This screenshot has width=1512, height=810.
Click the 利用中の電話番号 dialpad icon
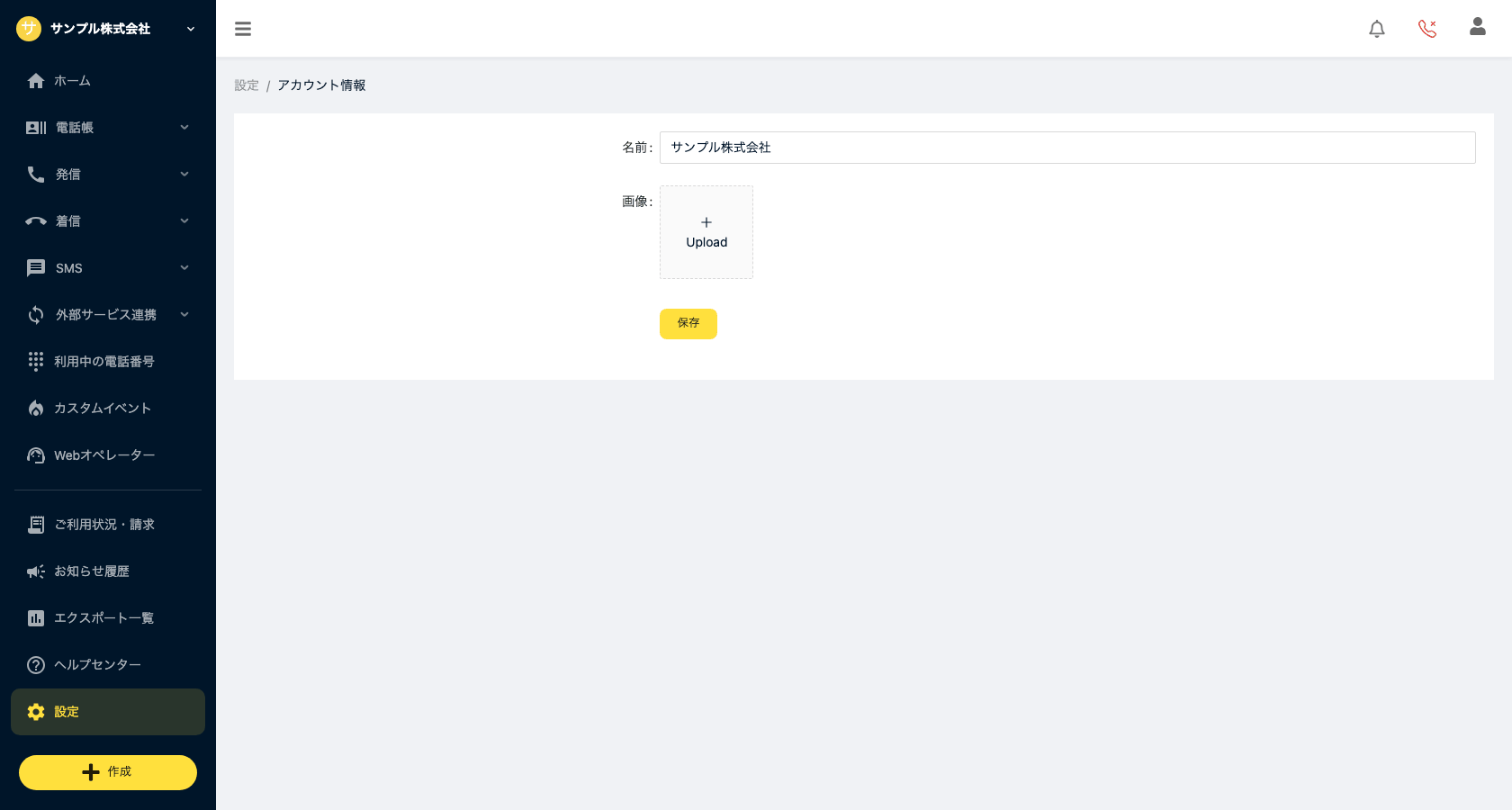tap(36, 362)
